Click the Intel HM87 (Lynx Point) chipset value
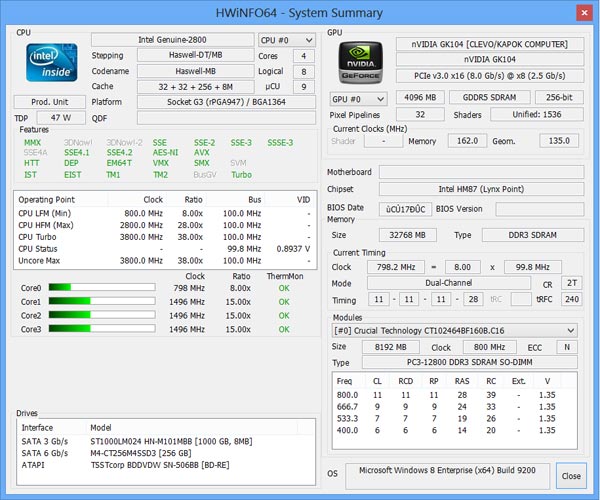 click(x=481, y=189)
